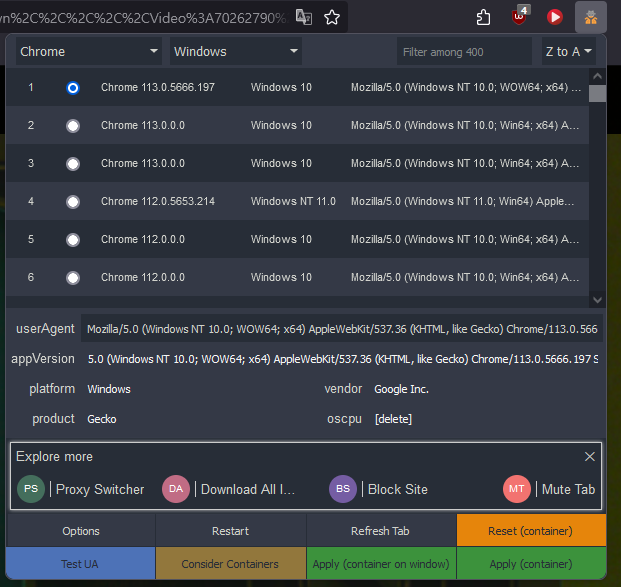Viewport: 621px width, 587px height.
Task: Click the scrollbar down arrow
Action: pos(597,300)
